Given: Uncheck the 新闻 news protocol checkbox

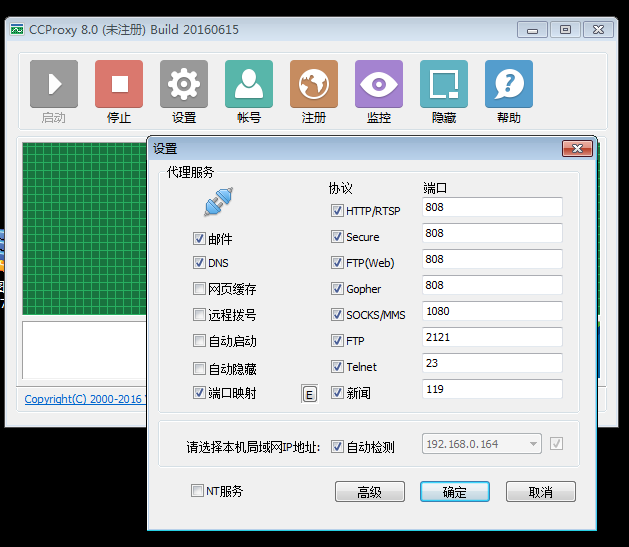Looking at the screenshot, I should 337,393.
